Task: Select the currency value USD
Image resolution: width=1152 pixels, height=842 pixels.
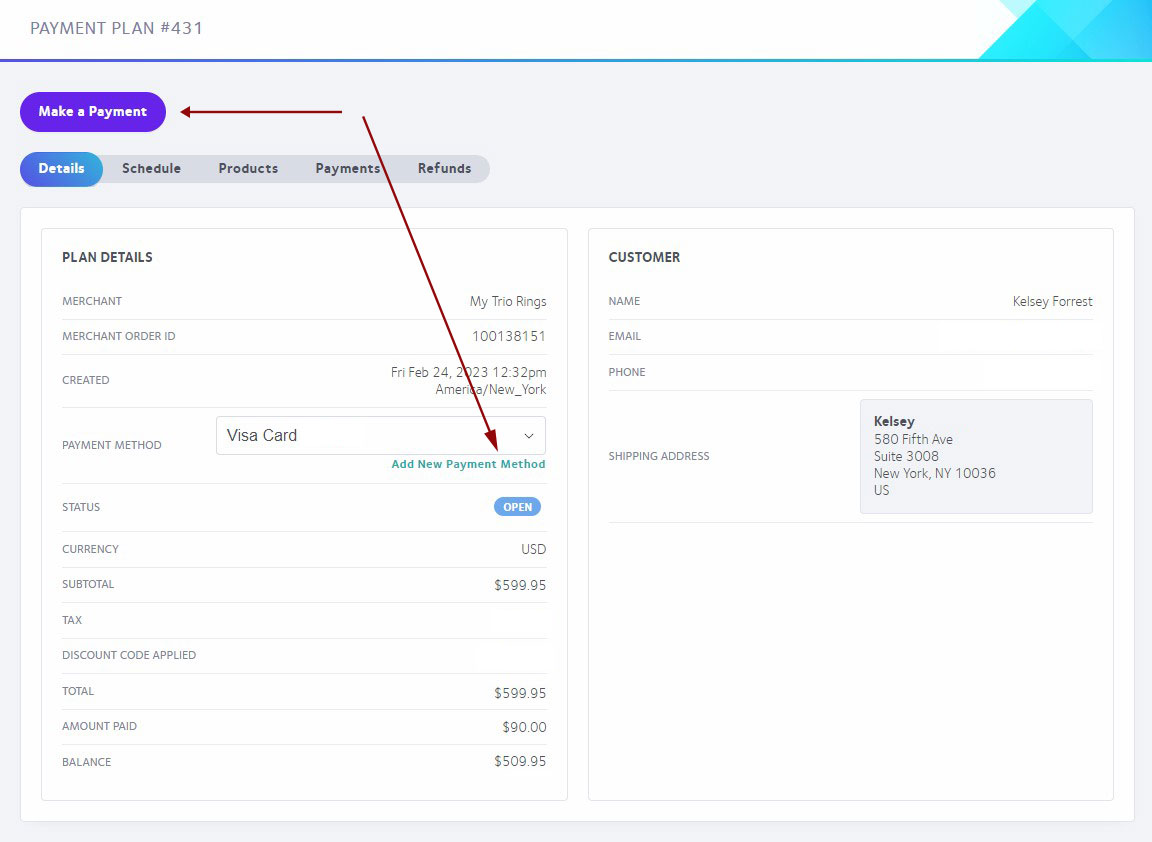Action: pos(533,550)
